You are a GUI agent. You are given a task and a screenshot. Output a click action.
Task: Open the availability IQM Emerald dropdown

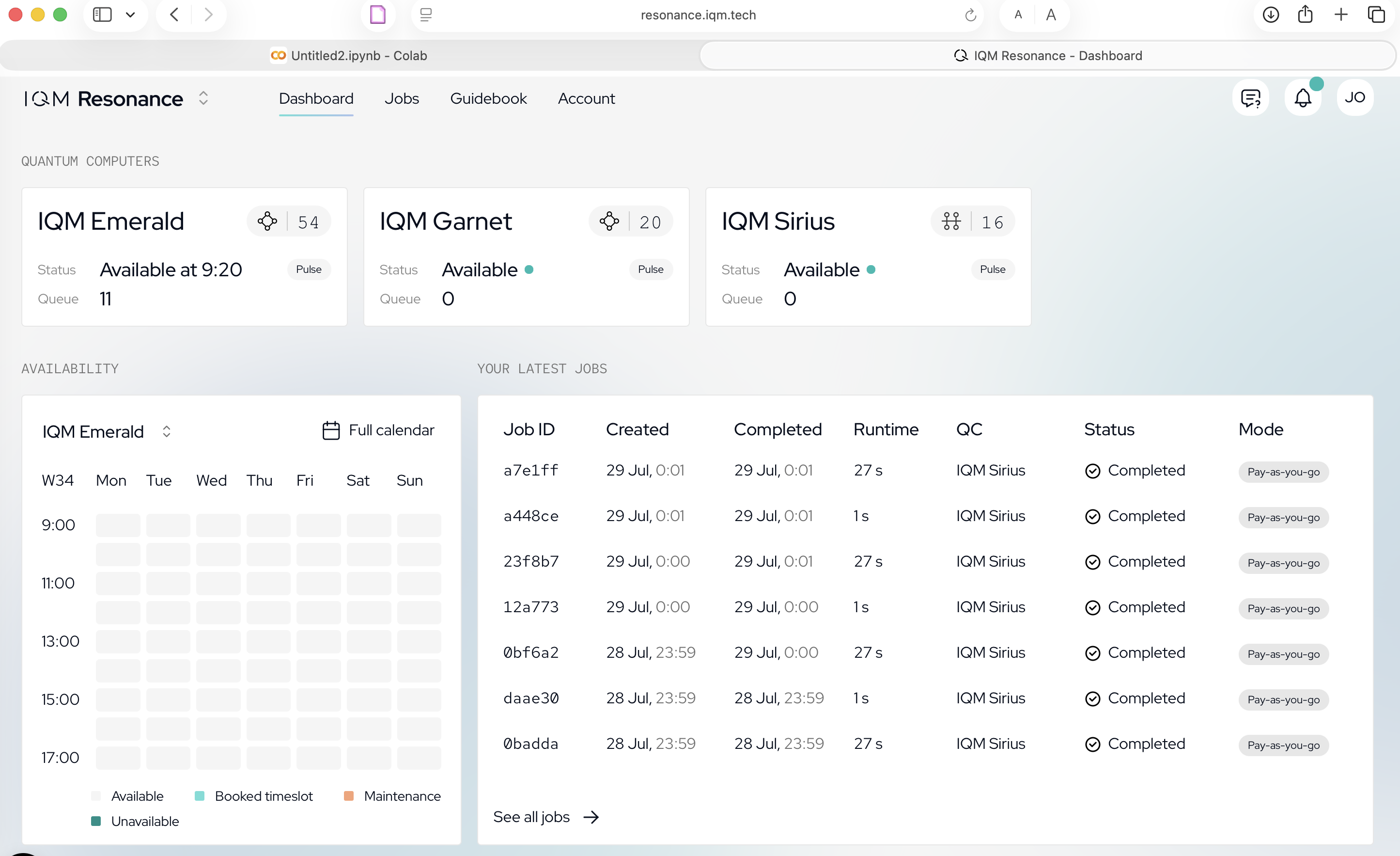pyautogui.click(x=107, y=431)
